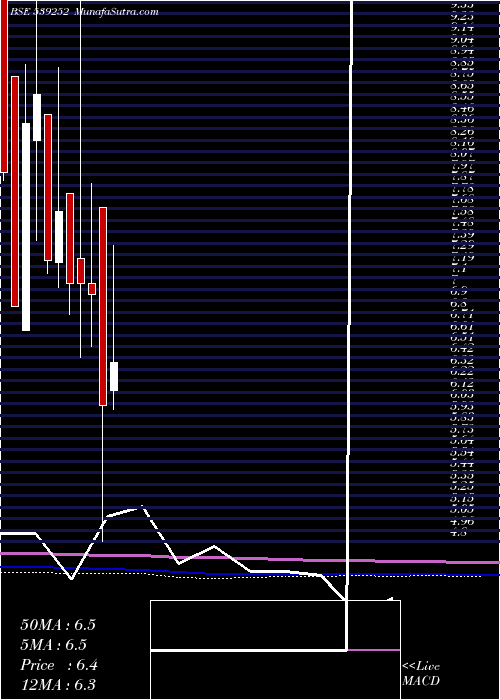Select the '5MA : 6.5' readout
This screenshot has width=500, height=700.
tap(54, 645)
